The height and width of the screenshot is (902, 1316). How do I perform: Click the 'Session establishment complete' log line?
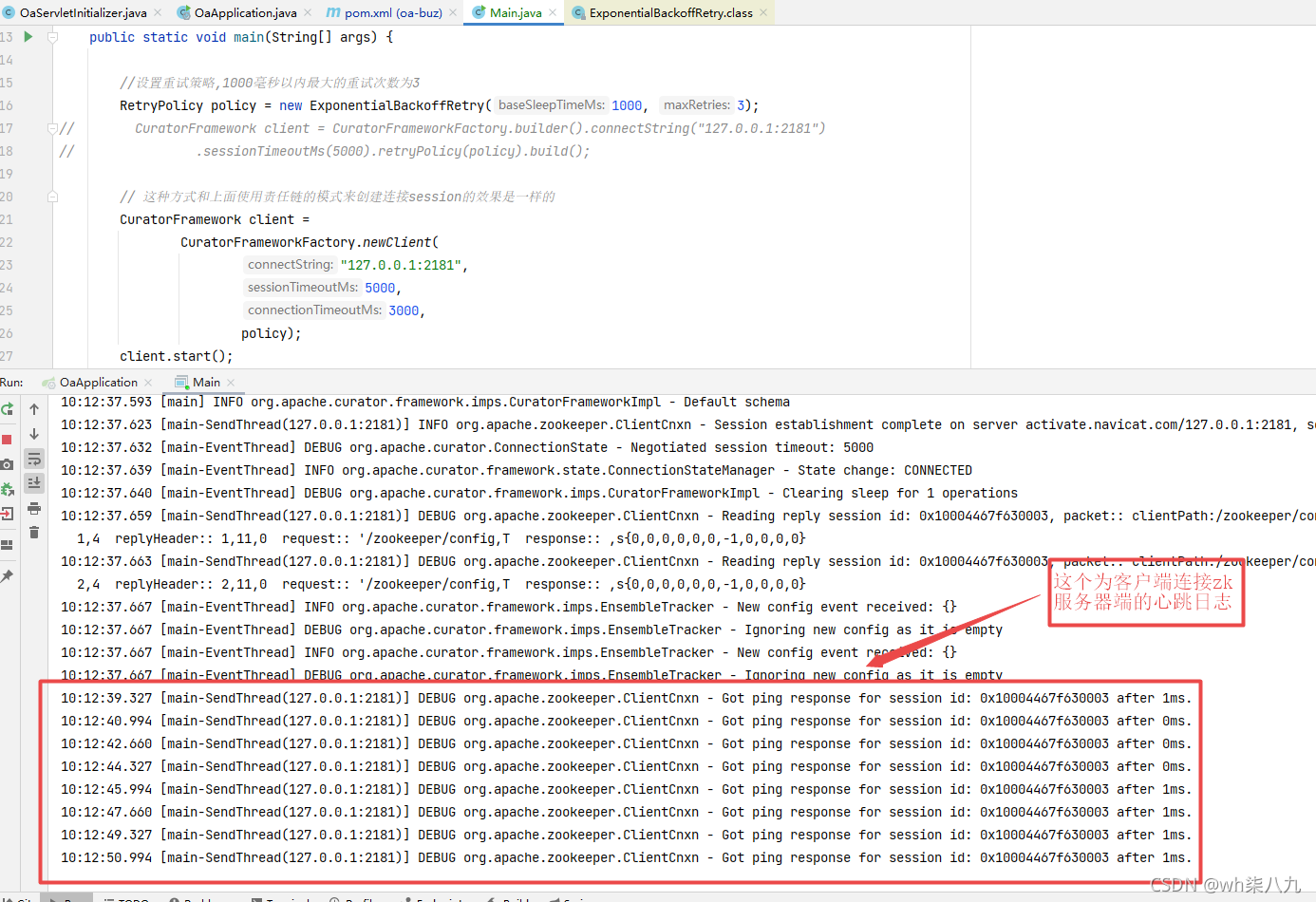[x=688, y=424]
